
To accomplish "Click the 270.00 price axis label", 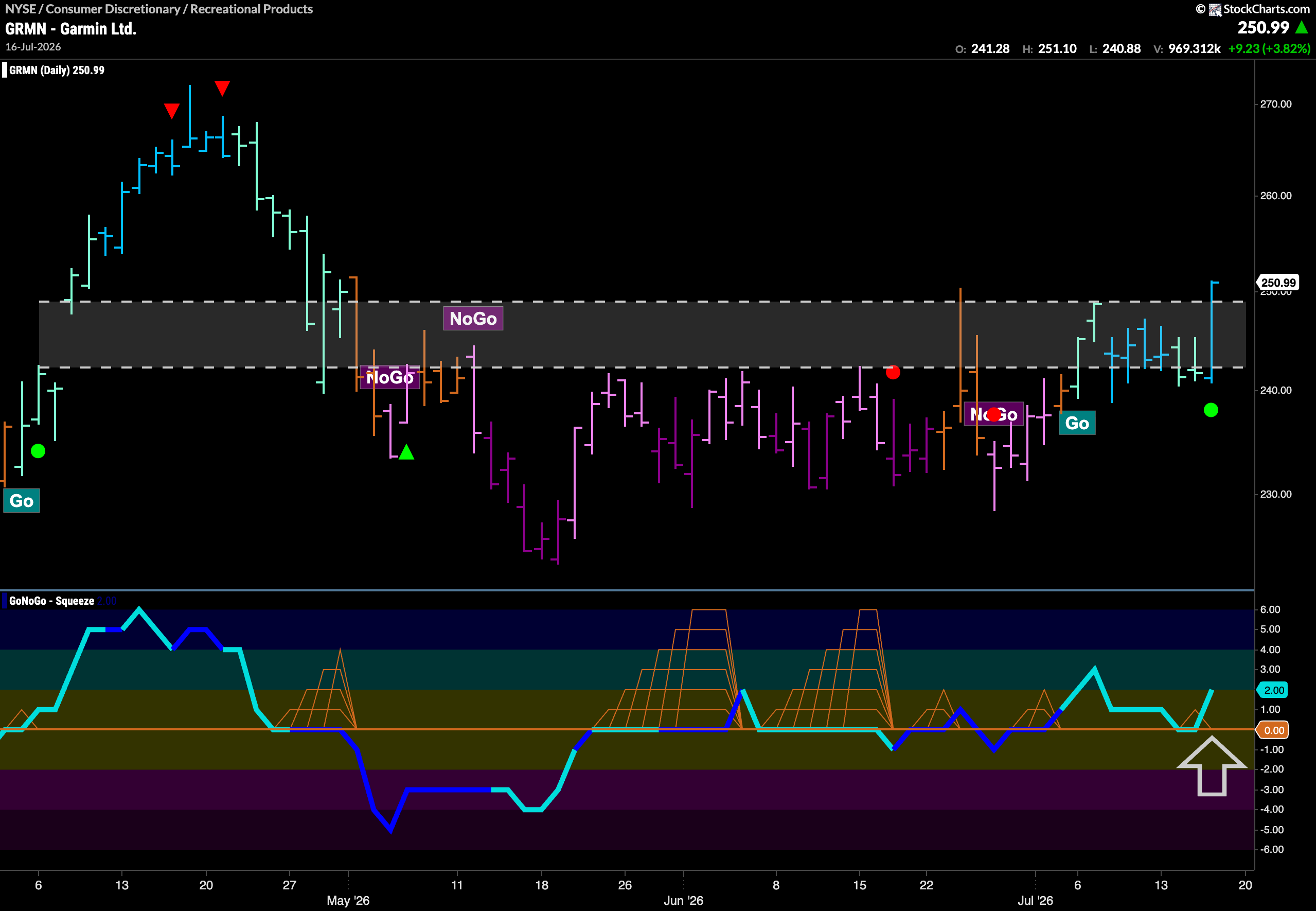I will pyautogui.click(x=1275, y=104).
